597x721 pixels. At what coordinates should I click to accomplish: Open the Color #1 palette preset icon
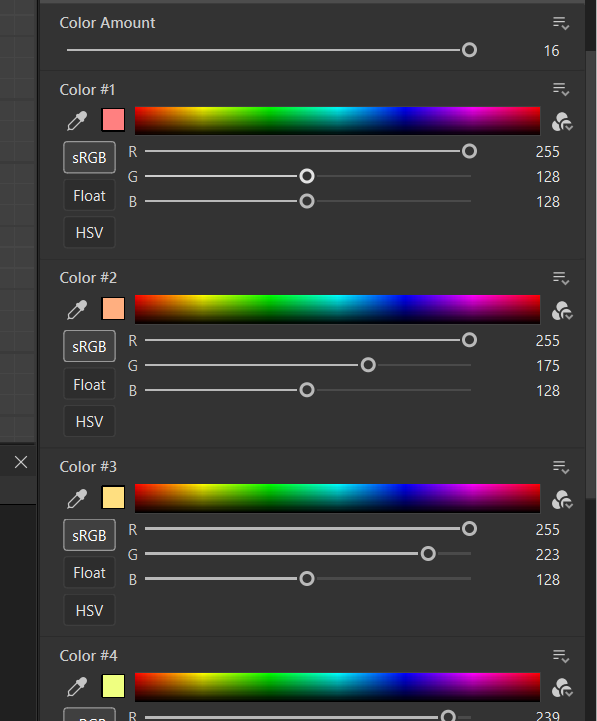(x=562, y=122)
